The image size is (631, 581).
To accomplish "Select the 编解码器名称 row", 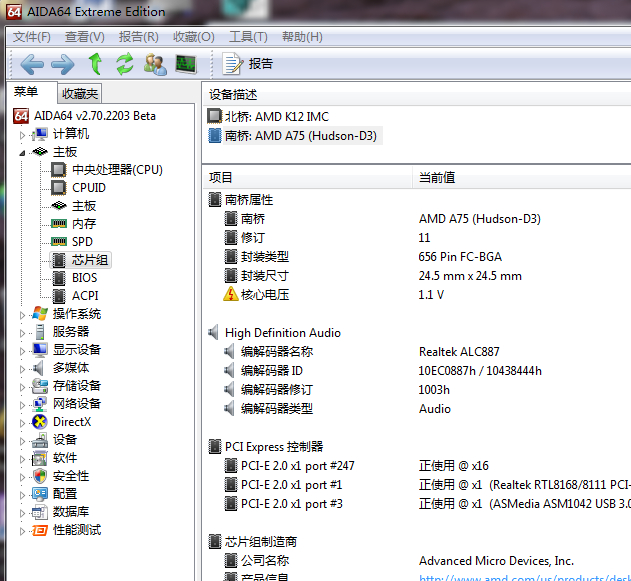I will pos(417,352).
